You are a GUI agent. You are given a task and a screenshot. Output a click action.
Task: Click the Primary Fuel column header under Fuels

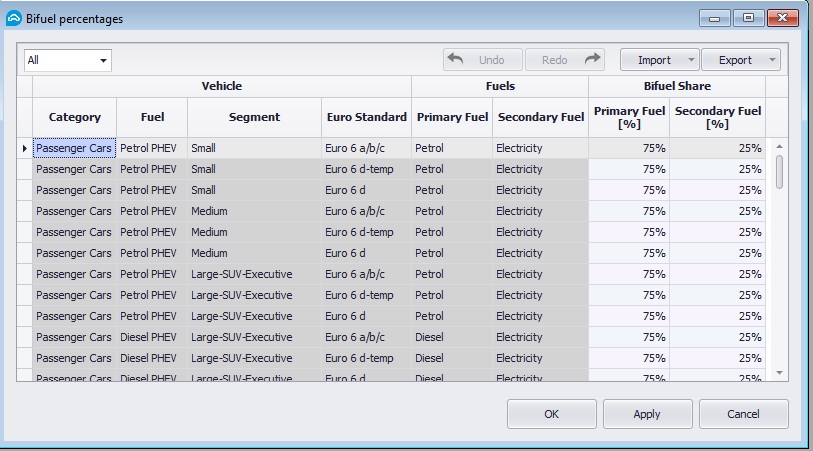pyautogui.click(x=452, y=117)
